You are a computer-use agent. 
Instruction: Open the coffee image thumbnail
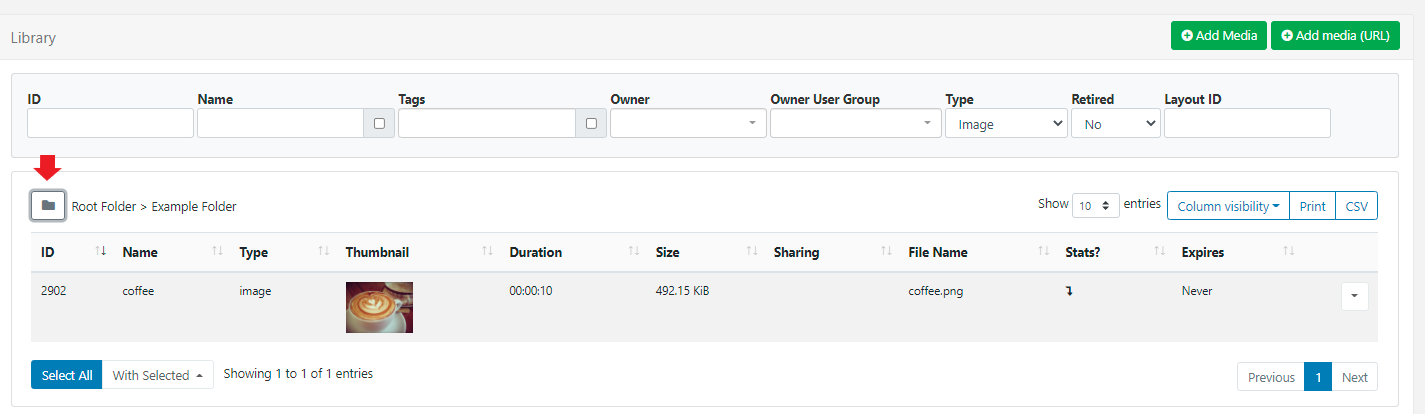point(379,307)
